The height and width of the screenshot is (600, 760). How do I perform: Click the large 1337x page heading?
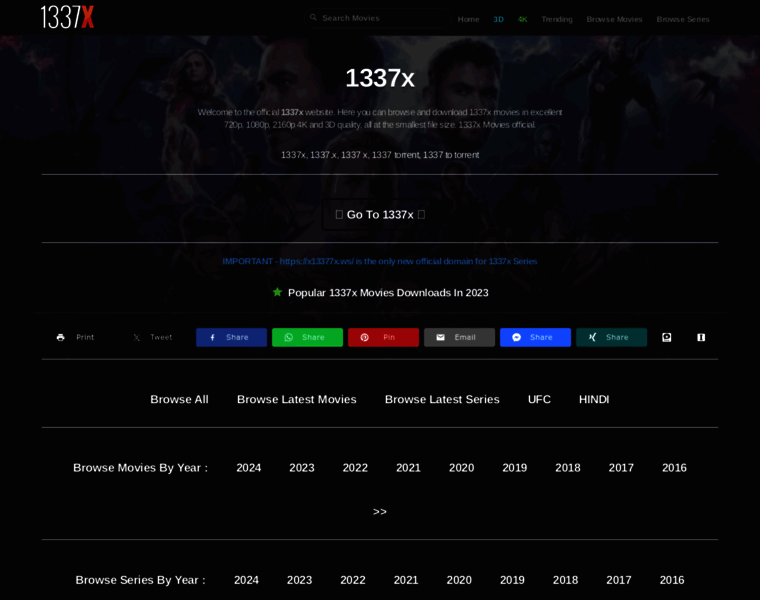(x=380, y=78)
